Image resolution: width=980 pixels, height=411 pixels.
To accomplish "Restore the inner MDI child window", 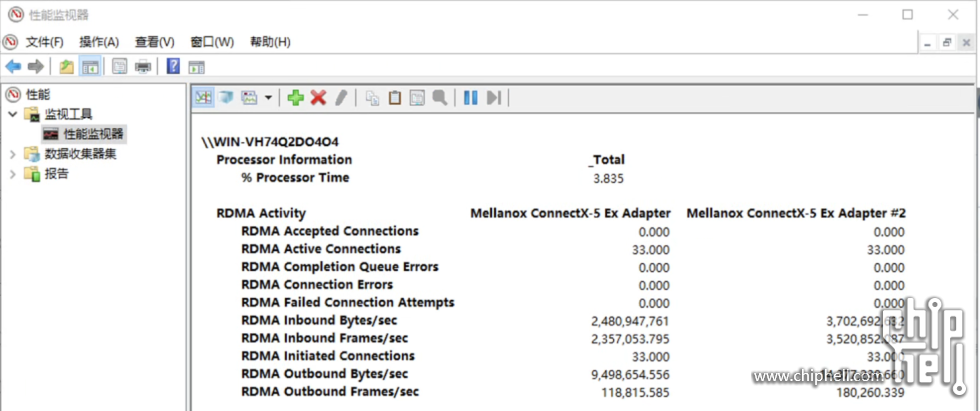I will (947, 42).
